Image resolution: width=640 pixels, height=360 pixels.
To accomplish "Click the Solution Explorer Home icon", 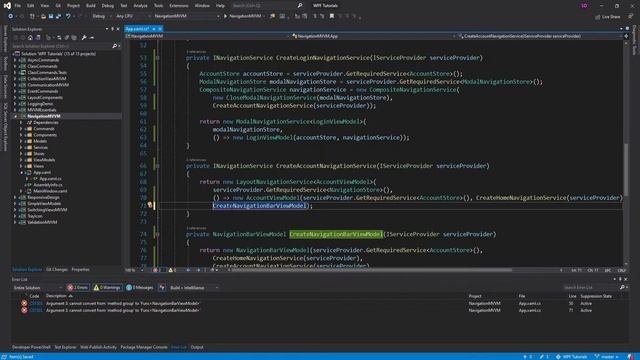I will tap(30, 38).
